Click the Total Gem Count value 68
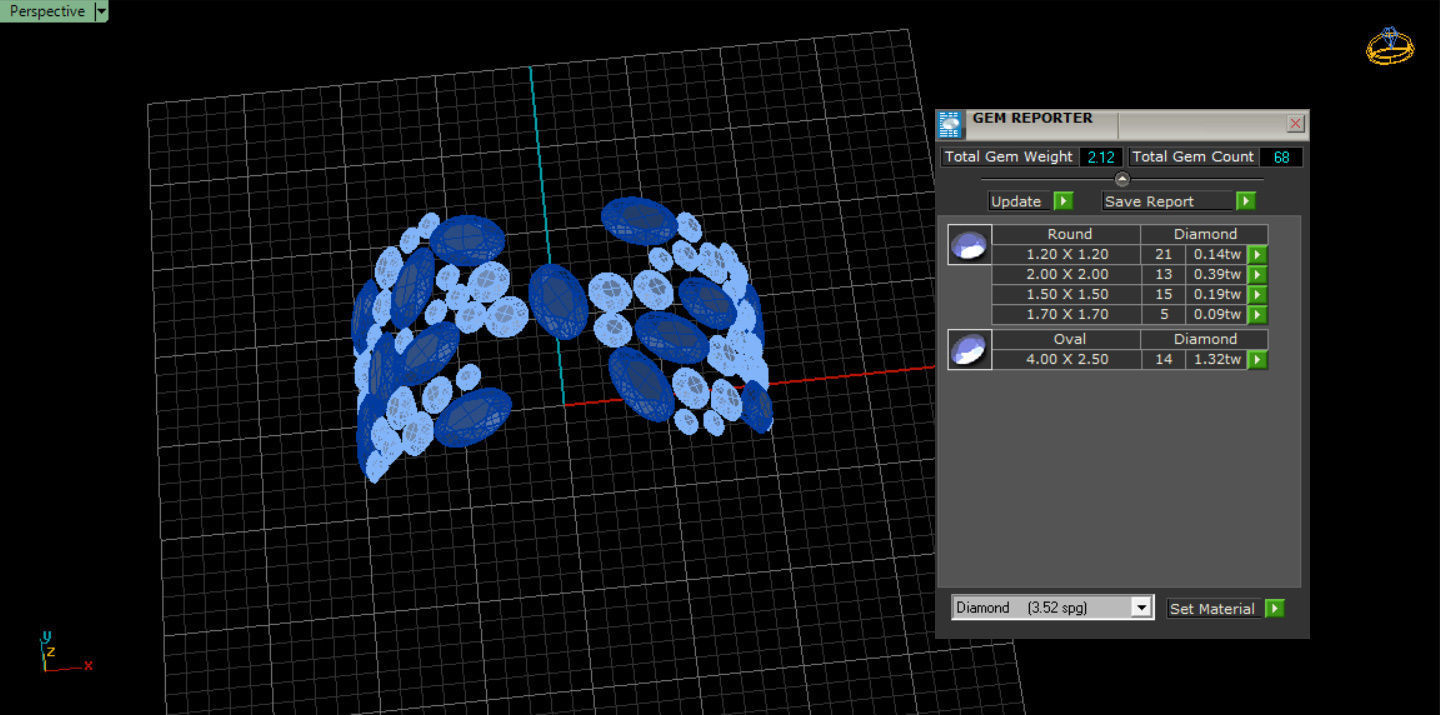Viewport: 1440px width, 715px height. 1281,157
